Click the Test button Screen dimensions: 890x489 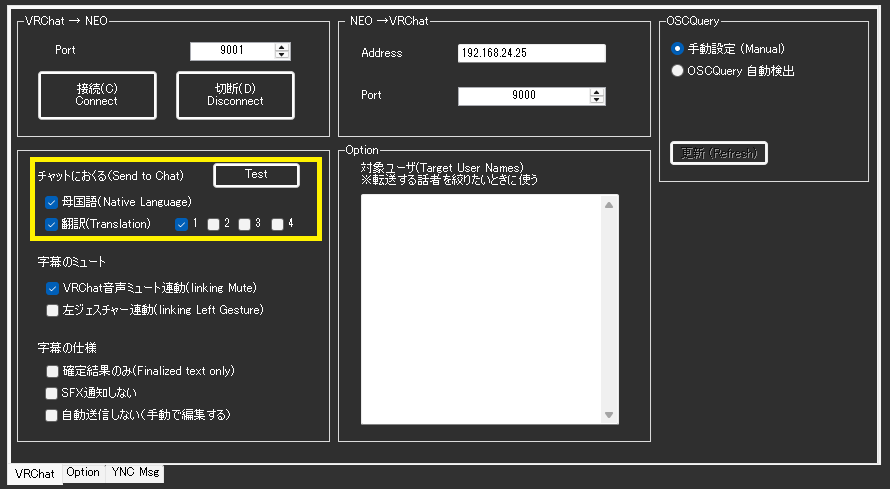(x=256, y=175)
